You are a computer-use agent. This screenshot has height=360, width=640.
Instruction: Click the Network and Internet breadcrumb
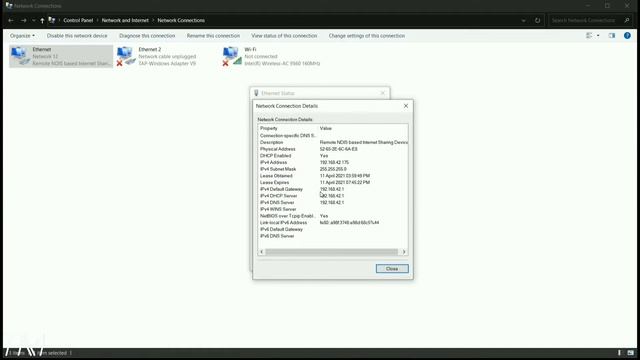pyautogui.click(x=125, y=20)
